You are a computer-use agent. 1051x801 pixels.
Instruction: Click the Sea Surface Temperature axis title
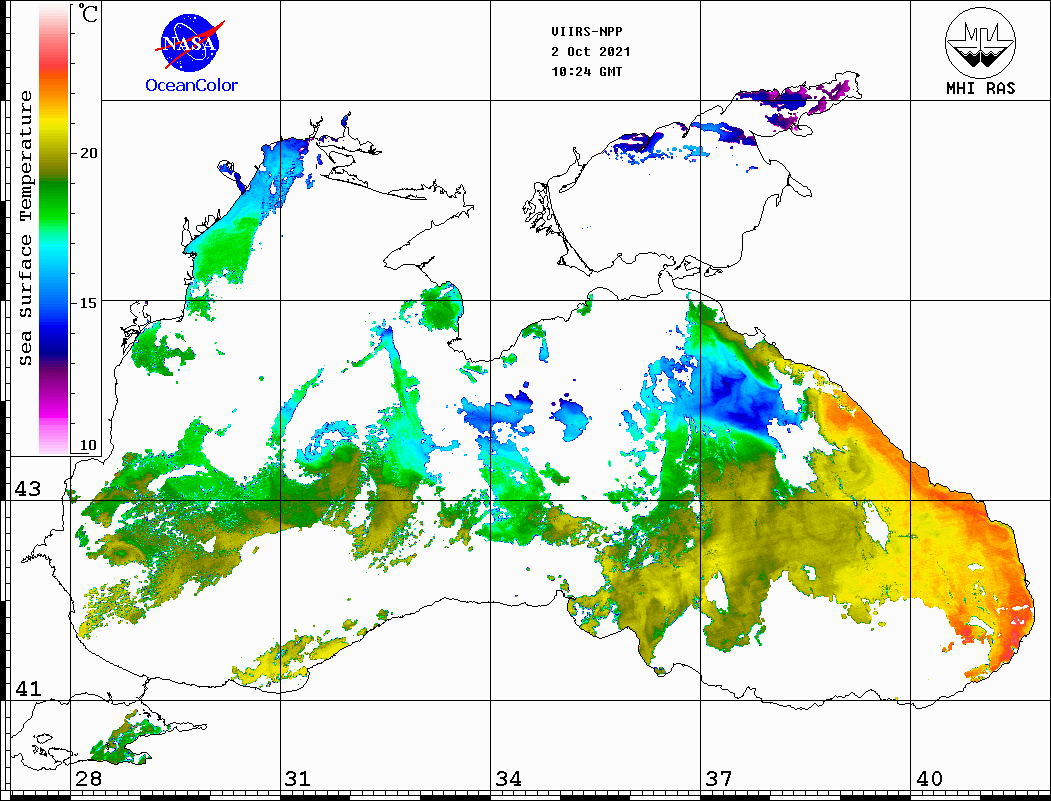[x=25, y=228]
